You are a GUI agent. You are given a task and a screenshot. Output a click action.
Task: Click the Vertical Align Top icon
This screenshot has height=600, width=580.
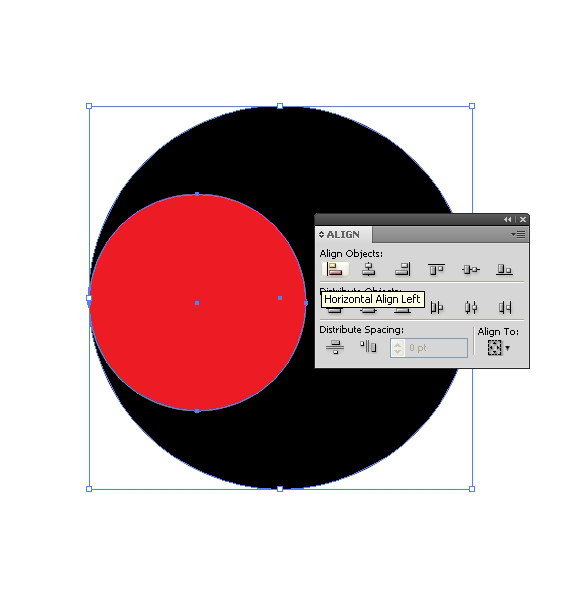point(436,269)
